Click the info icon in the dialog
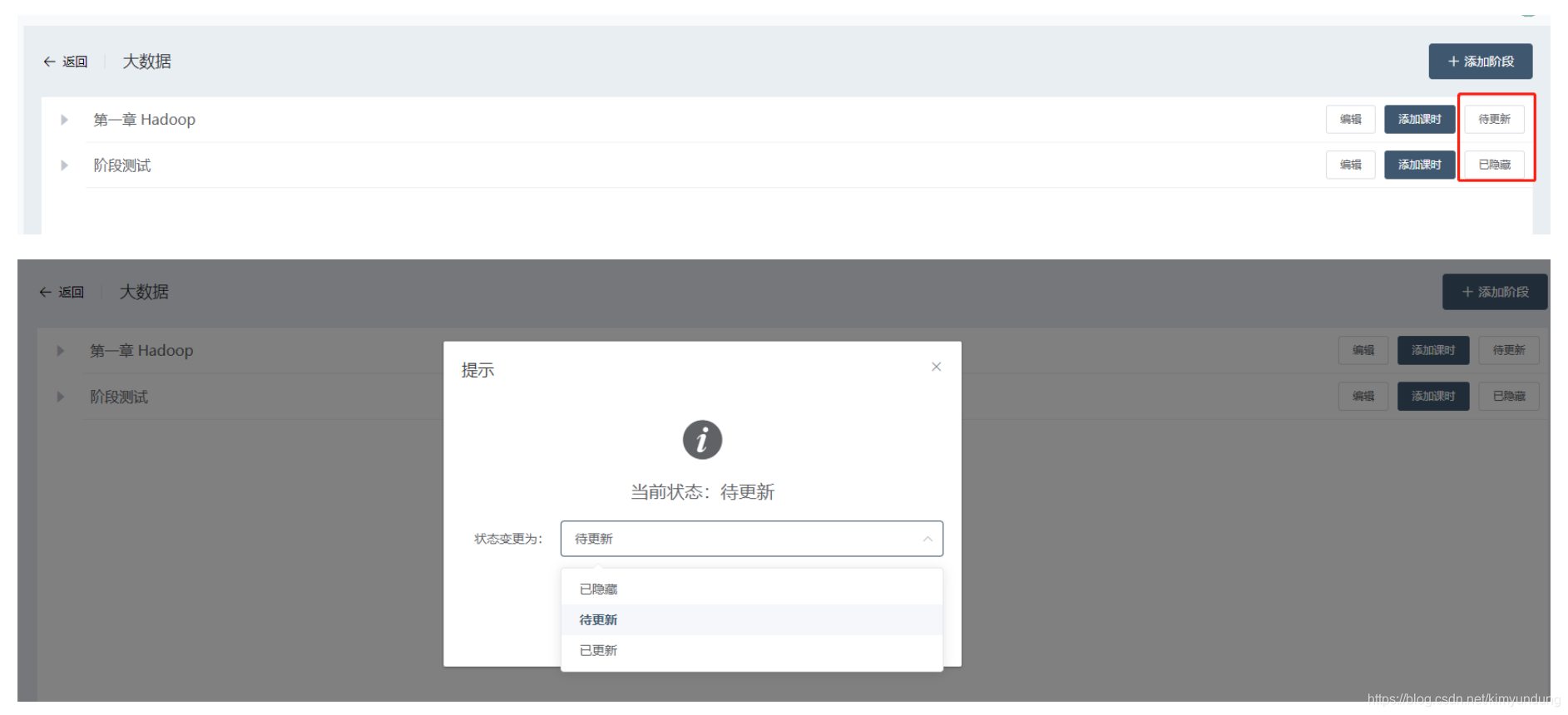This screenshot has height=715, width=1568. [702, 440]
